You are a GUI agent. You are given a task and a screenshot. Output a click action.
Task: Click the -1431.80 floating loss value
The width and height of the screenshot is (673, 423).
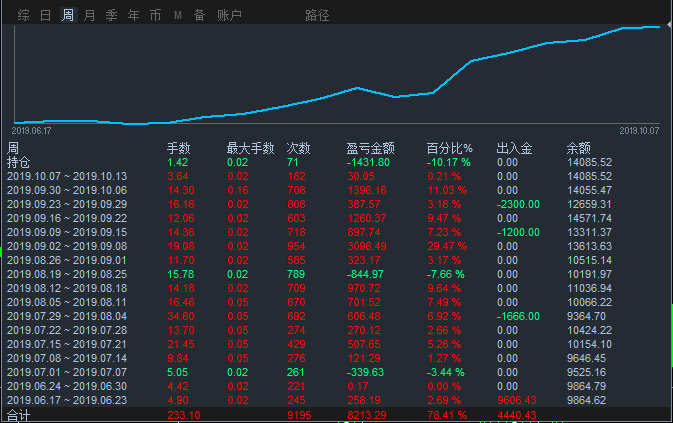coord(368,163)
